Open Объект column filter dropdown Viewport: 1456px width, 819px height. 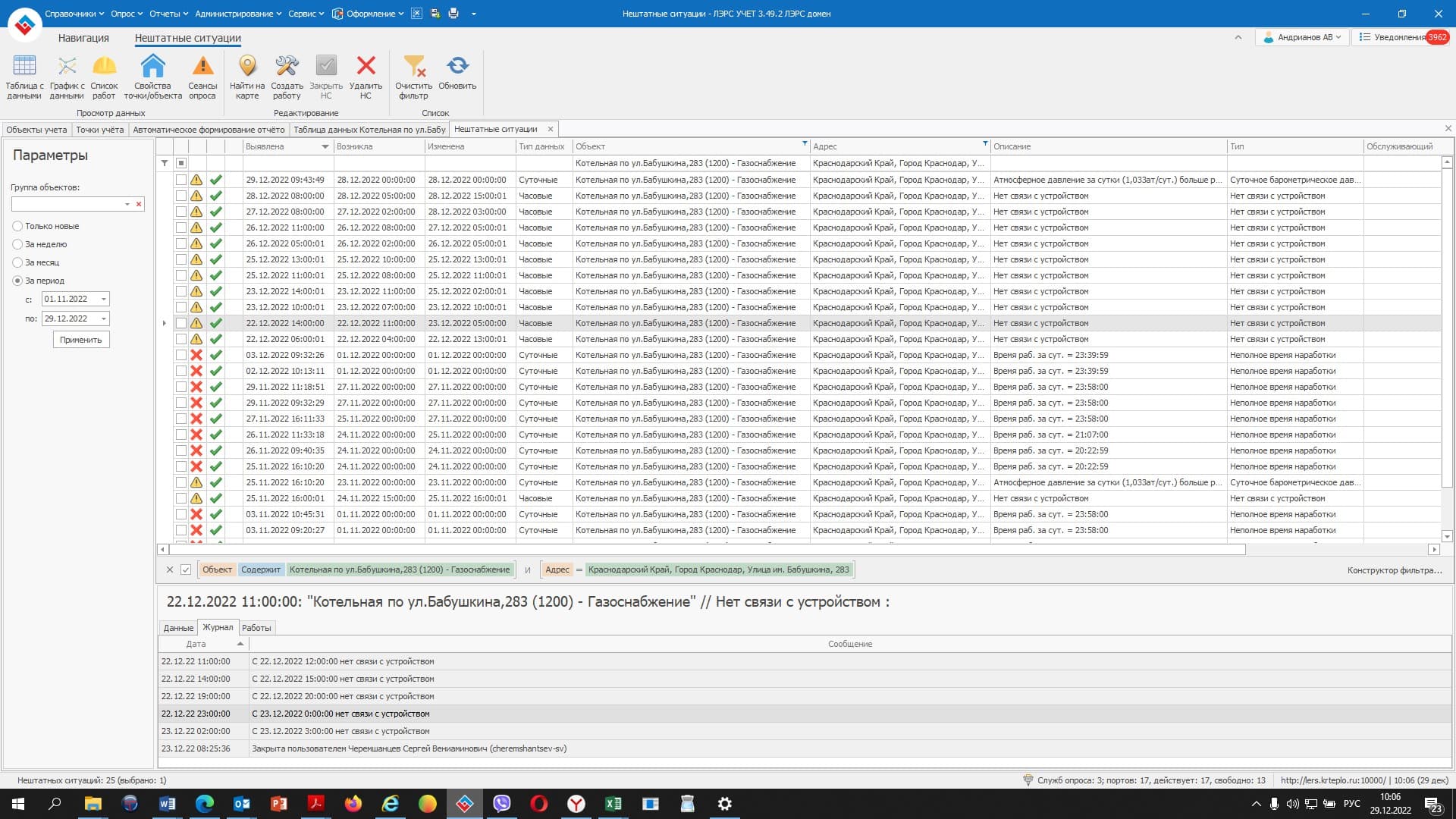tap(804, 143)
